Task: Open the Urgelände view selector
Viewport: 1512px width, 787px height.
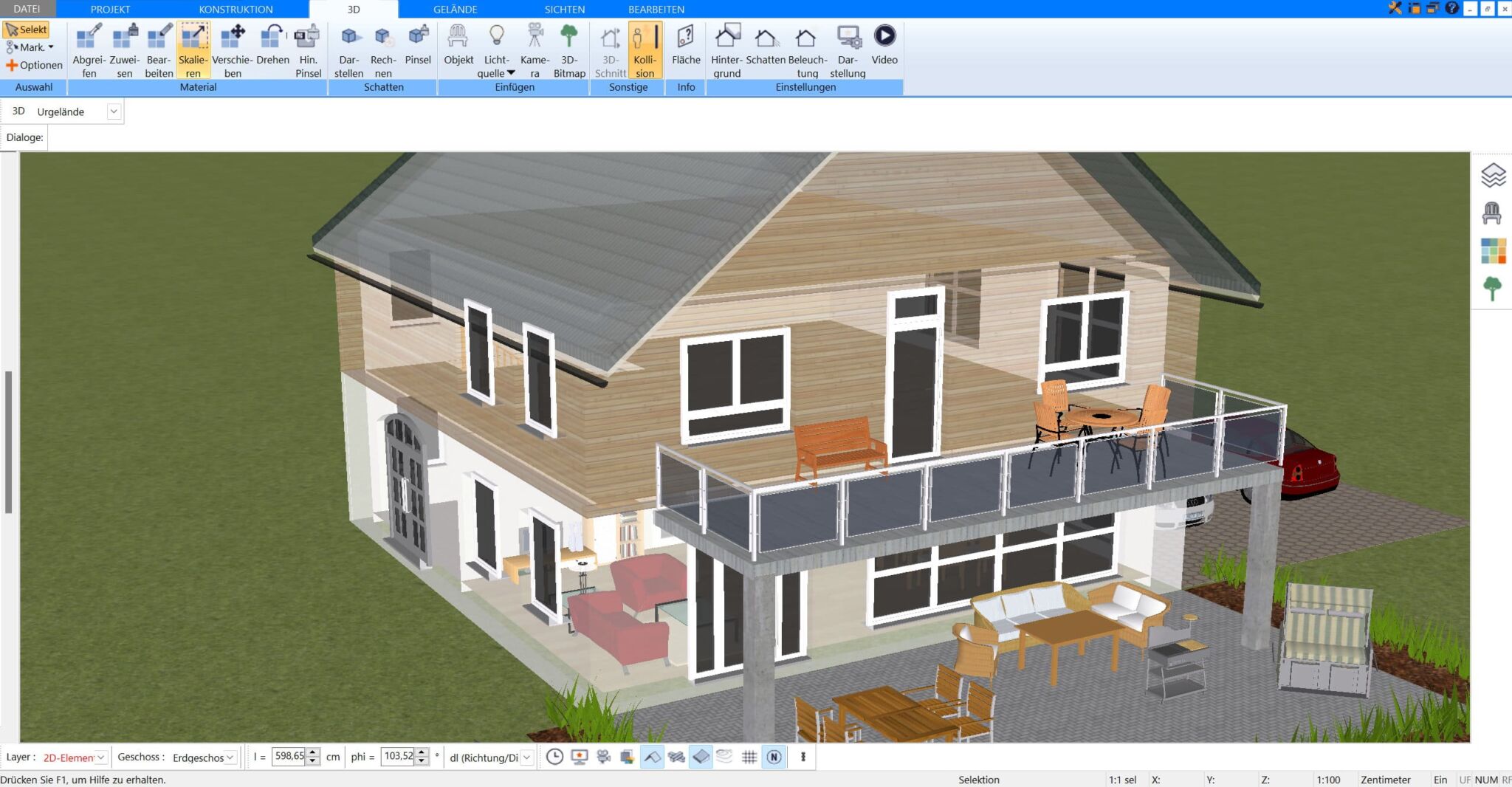Action: click(114, 111)
